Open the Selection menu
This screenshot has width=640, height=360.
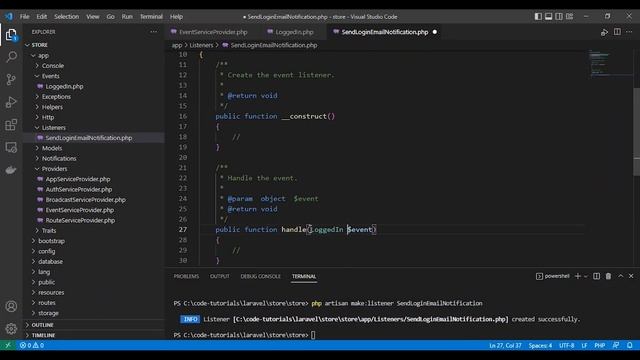click(x=67, y=17)
